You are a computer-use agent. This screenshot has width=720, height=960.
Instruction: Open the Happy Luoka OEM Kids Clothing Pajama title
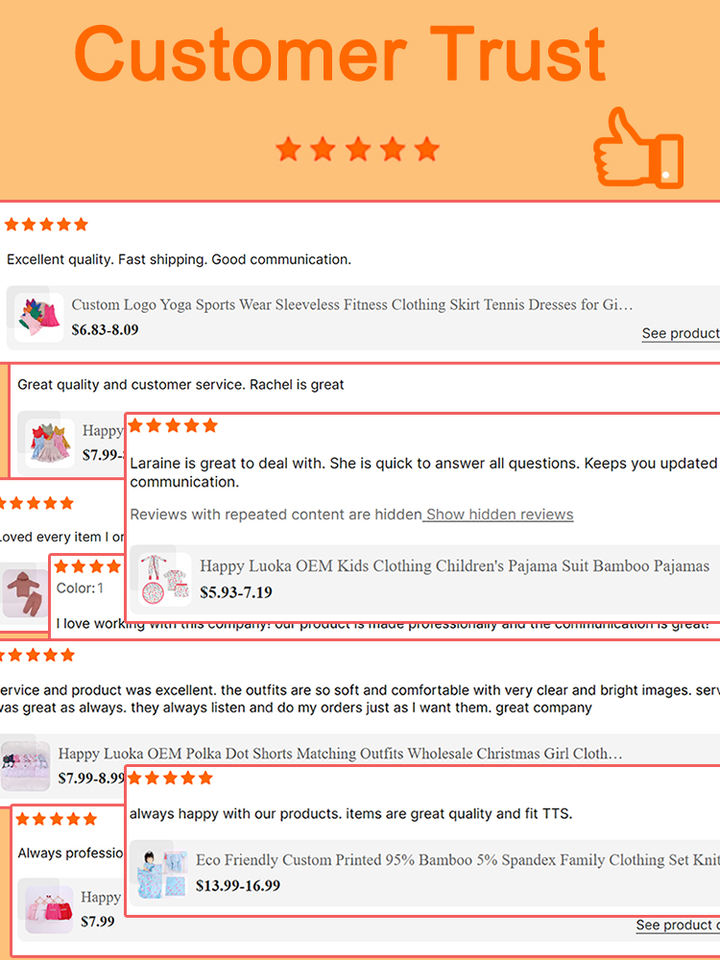(x=454, y=566)
